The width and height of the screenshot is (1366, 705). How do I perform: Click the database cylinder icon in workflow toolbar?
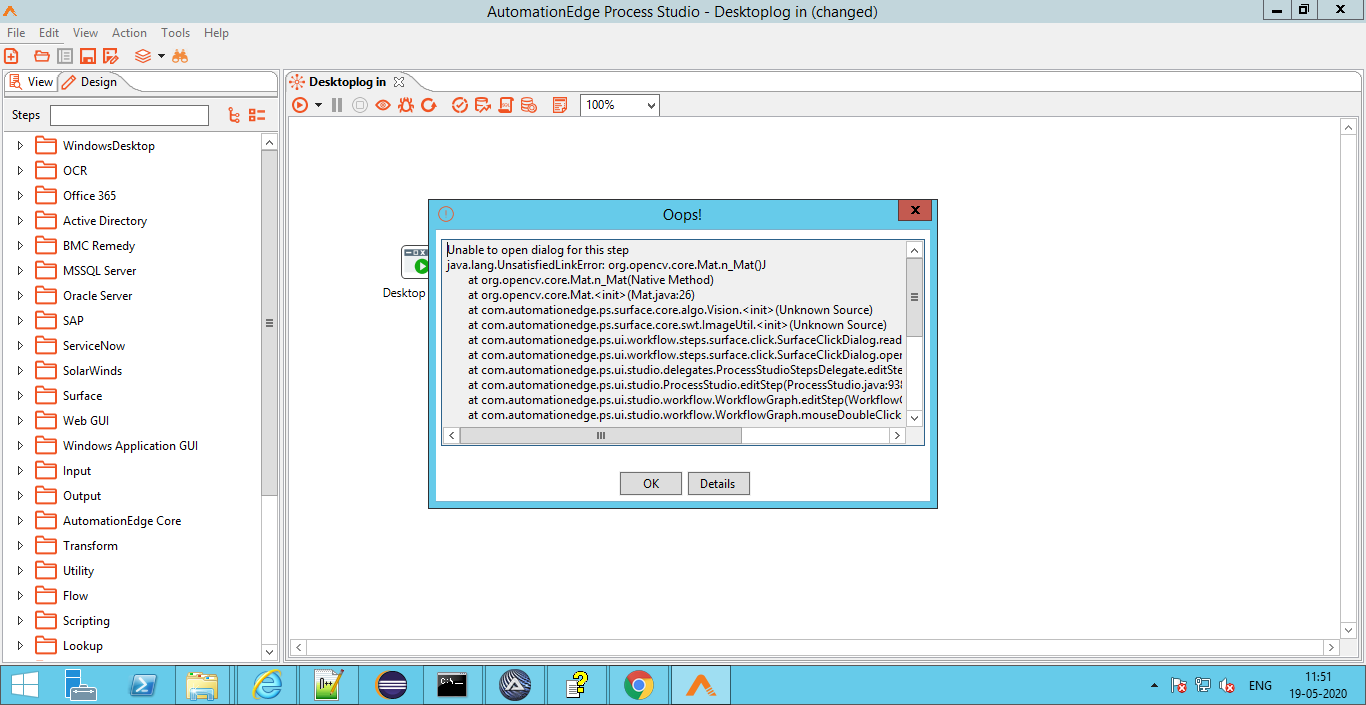tap(529, 105)
